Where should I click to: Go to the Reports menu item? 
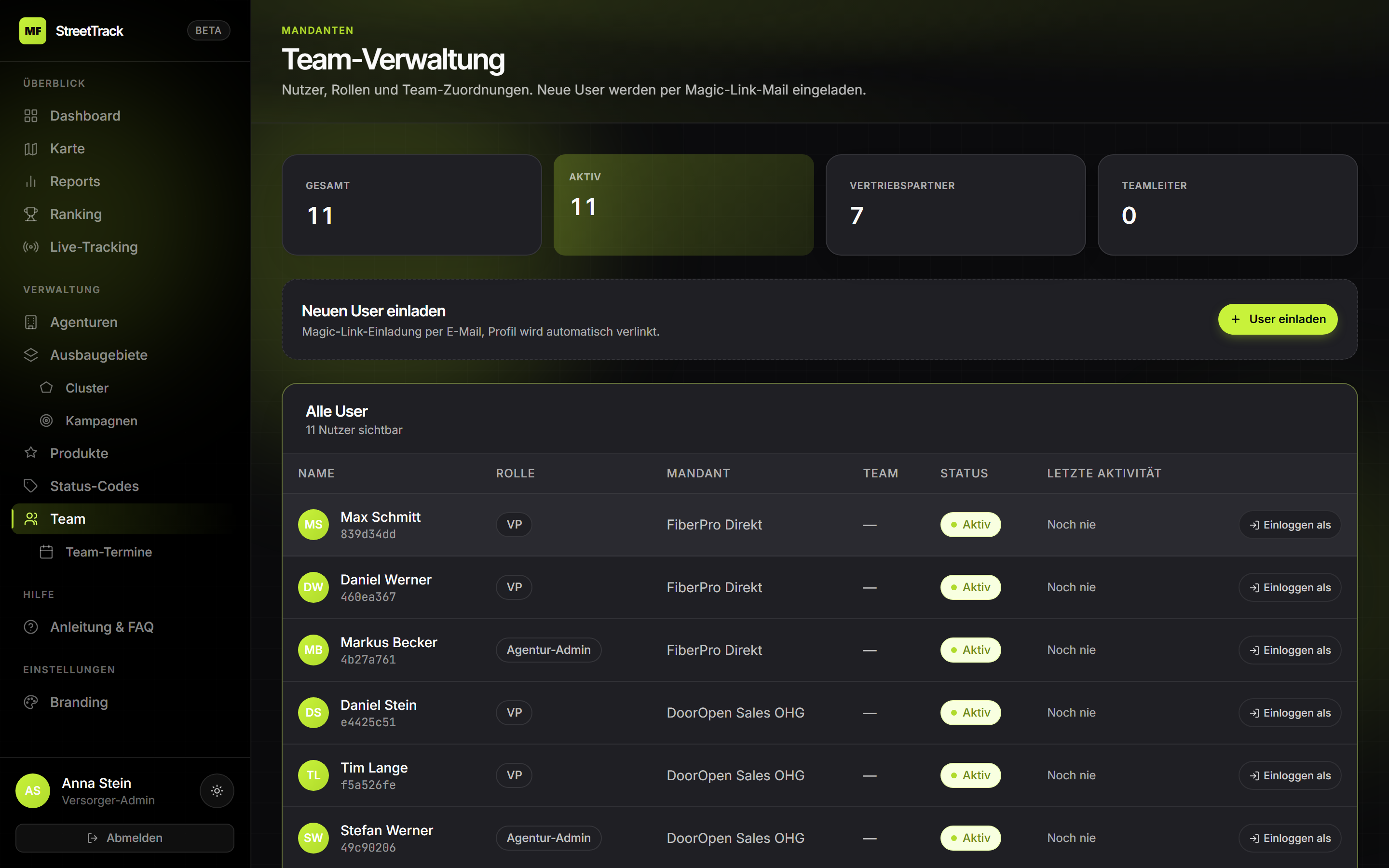pos(75,181)
